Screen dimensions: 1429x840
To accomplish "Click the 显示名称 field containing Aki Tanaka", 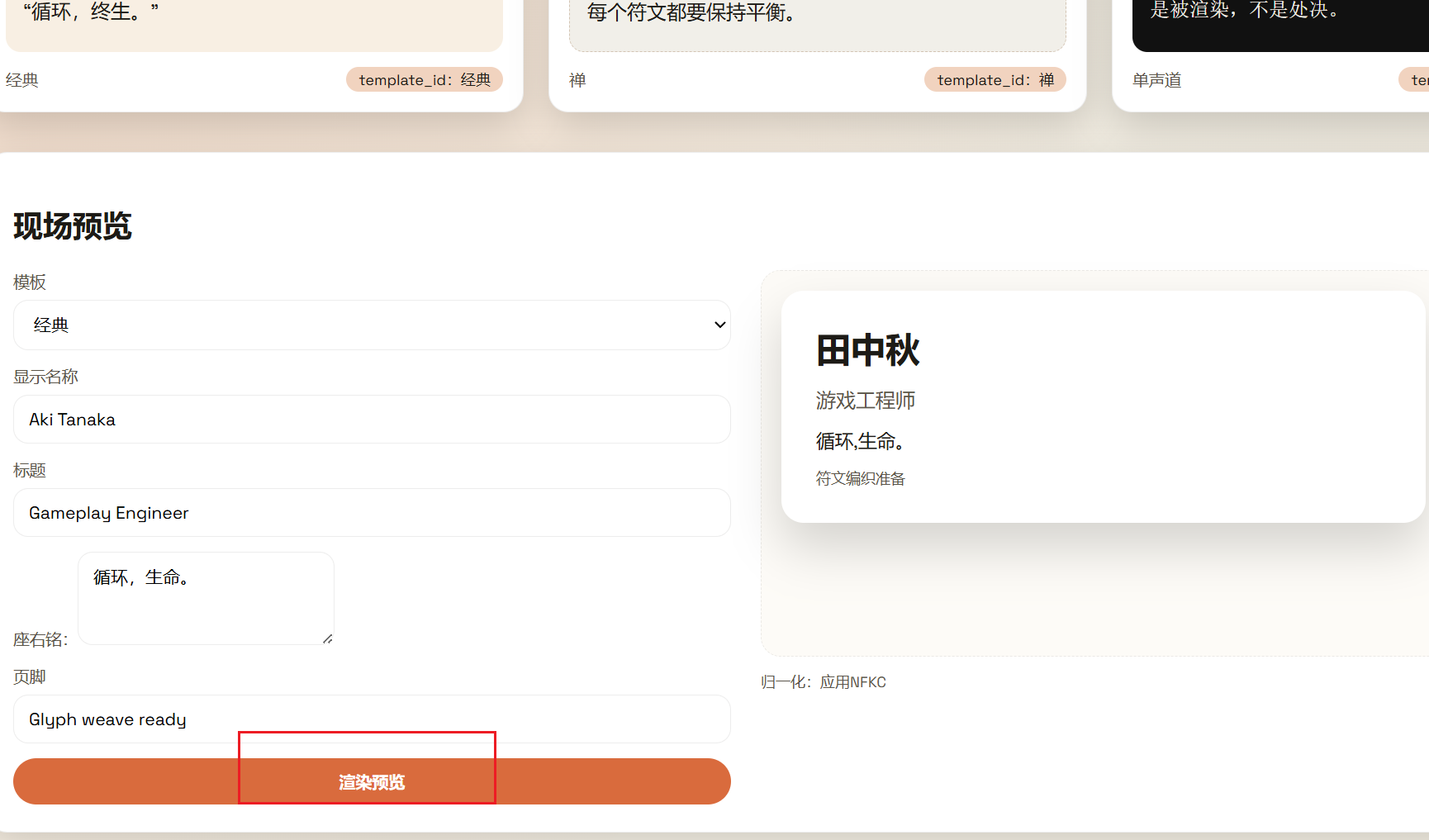I will [x=372, y=419].
